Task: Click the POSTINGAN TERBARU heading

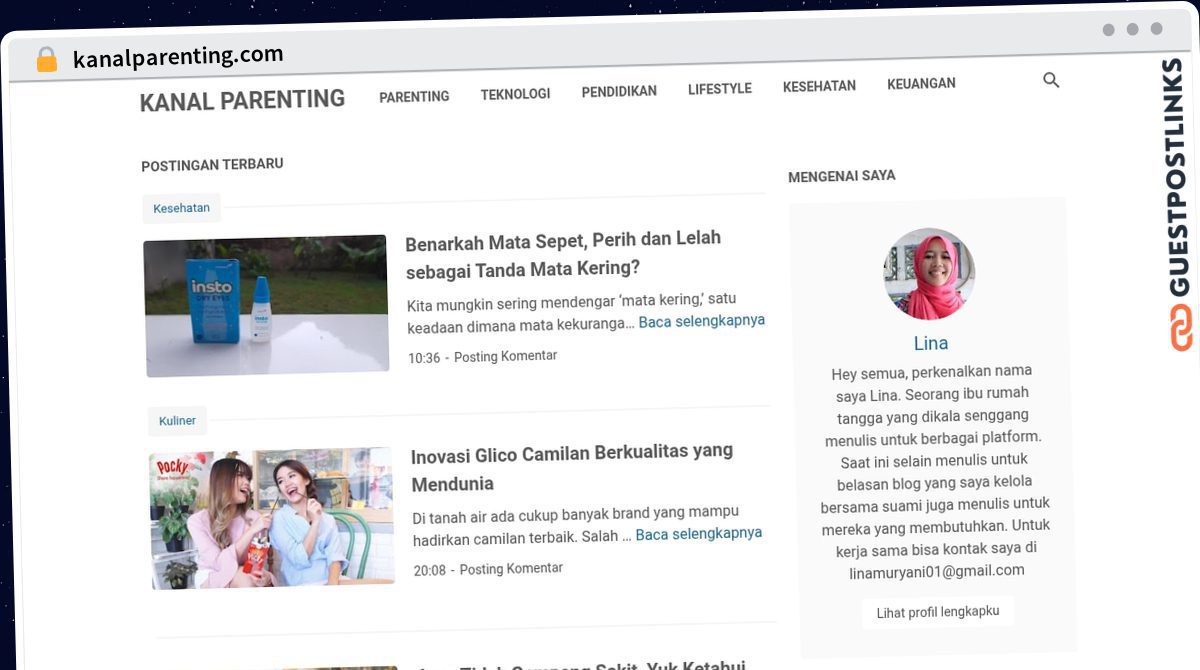Action: pyautogui.click(x=212, y=165)
